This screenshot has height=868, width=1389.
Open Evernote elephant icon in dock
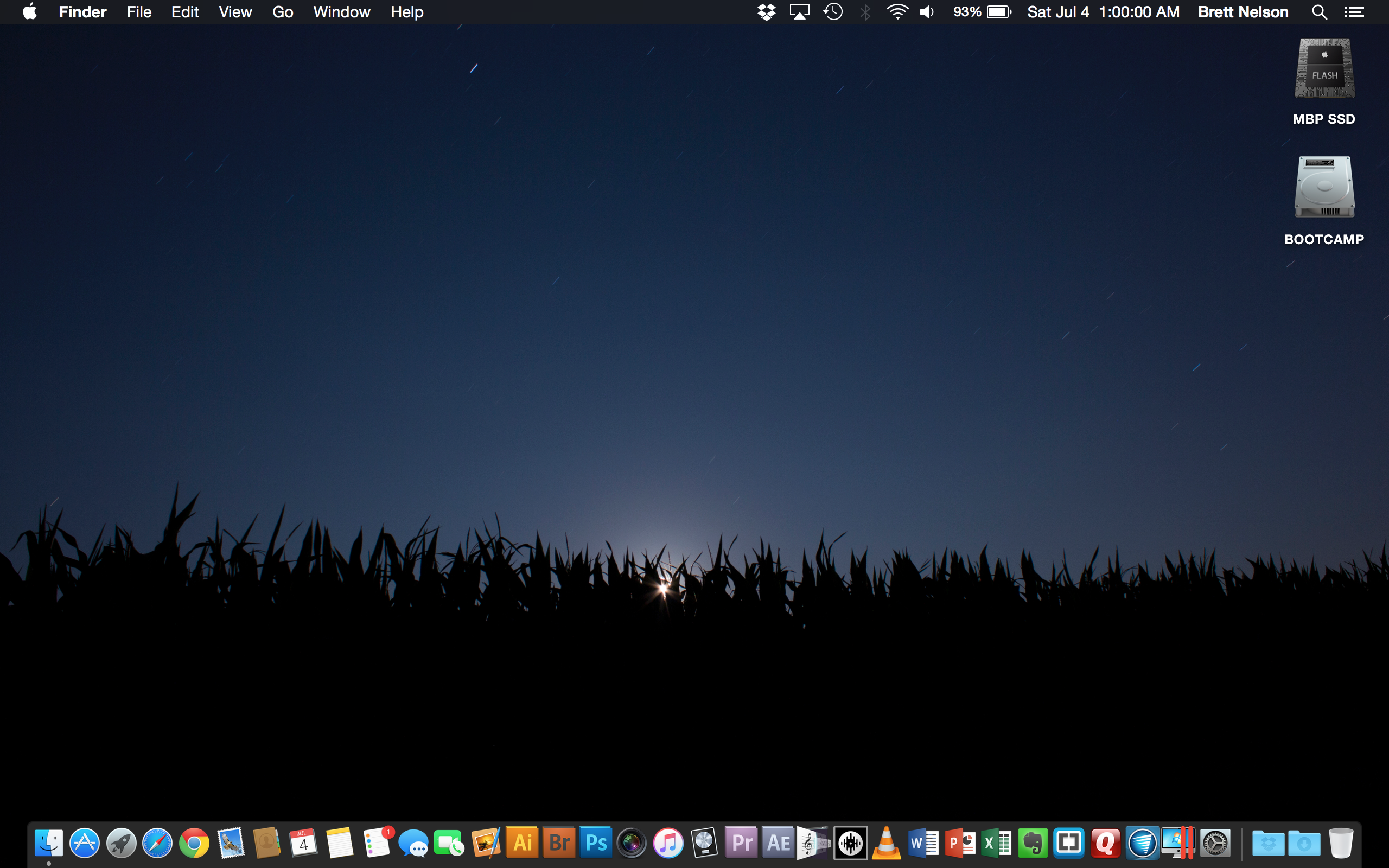(x=1033, y=843)
